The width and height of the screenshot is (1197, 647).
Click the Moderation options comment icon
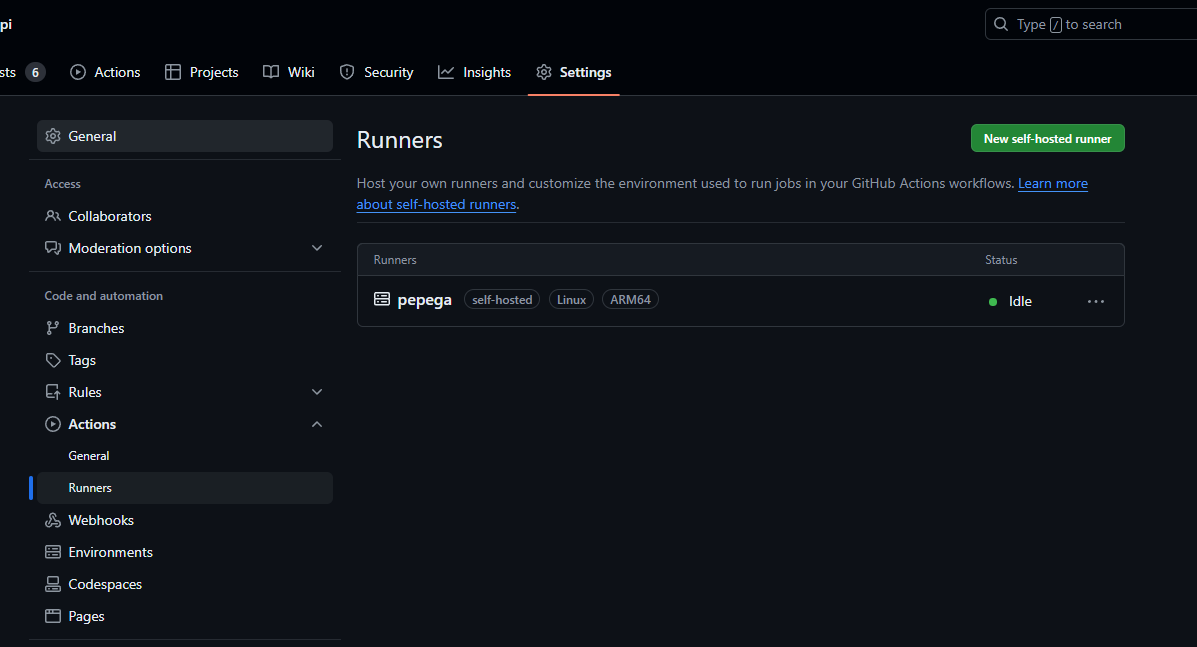pyautogui.click(x=53, y=248)
